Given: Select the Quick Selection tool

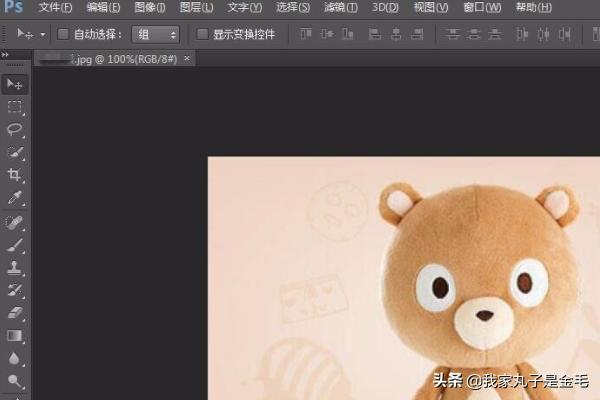Looking at the screenshot, I should (15, 152).
